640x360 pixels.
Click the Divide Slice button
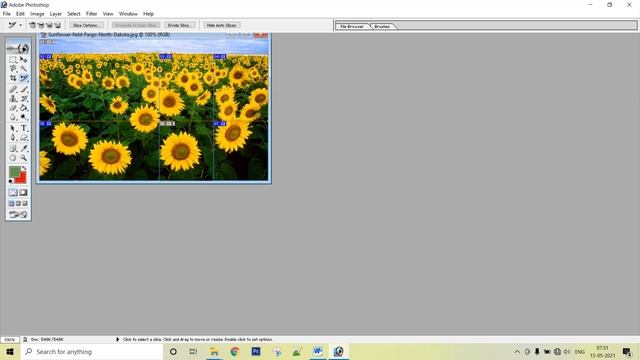tap(180, 25)
